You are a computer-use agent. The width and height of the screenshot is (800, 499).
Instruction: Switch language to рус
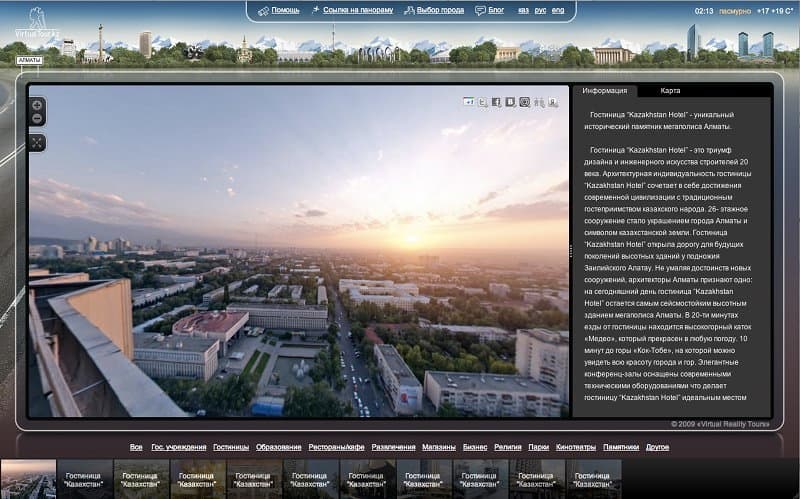point(540,10)
